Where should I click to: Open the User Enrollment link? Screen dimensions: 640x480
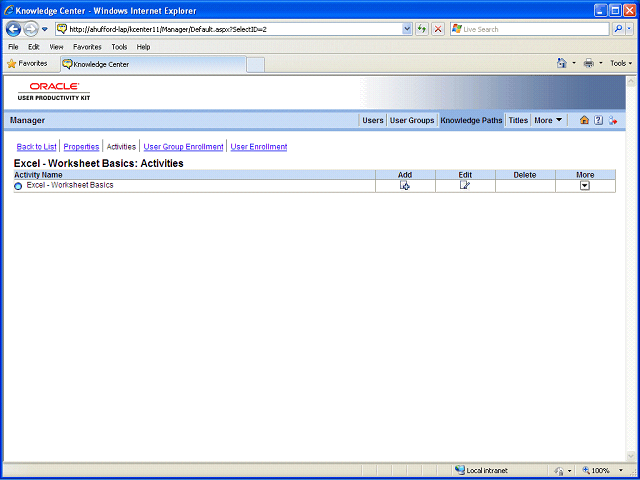click(x=259, y=147)
